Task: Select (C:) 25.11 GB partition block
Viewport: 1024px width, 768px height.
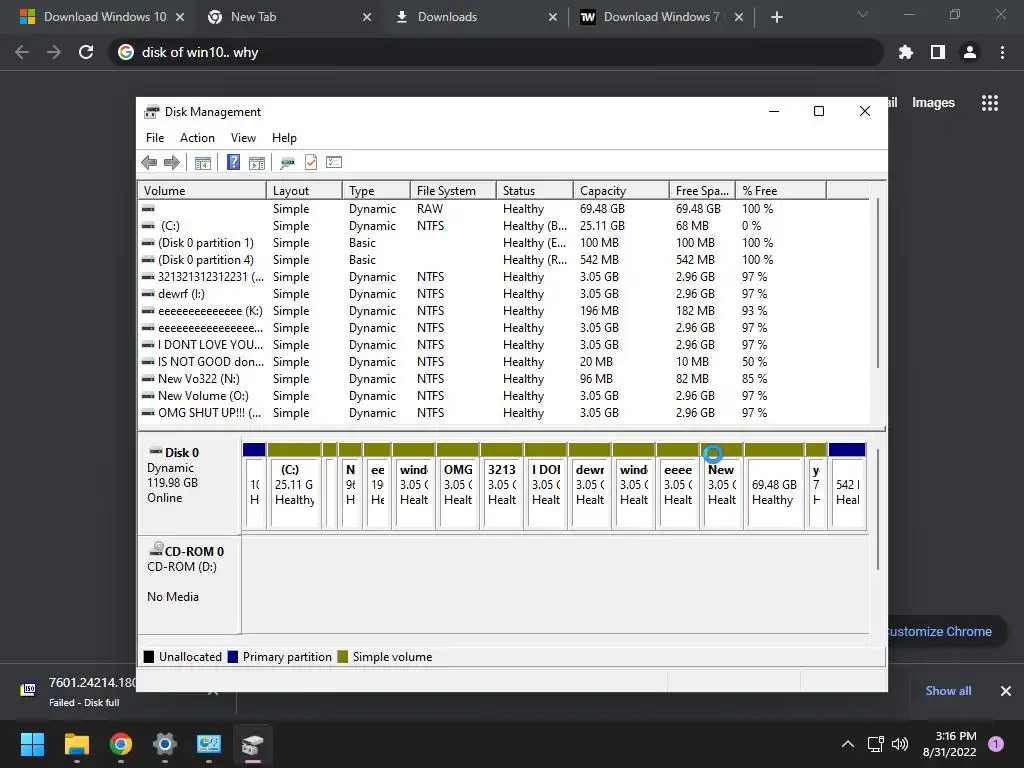Action: tap(294, 485)
